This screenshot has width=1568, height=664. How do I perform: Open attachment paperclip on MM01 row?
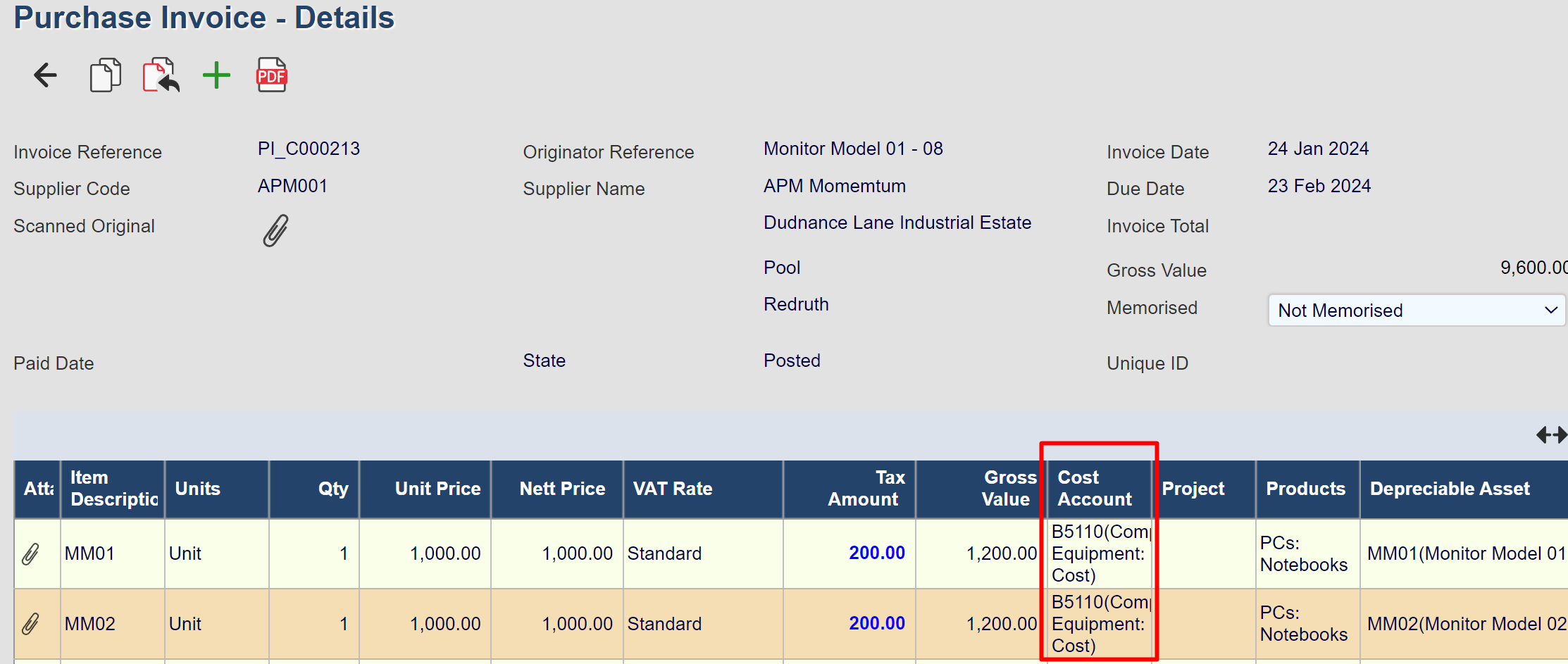coord(30,554)
